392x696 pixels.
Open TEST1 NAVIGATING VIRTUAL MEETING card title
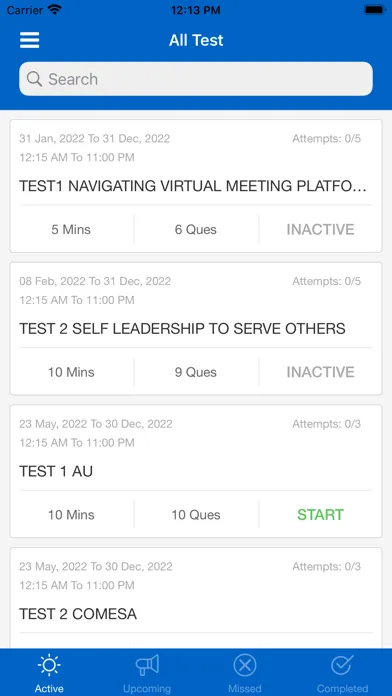tap(193, 186)
